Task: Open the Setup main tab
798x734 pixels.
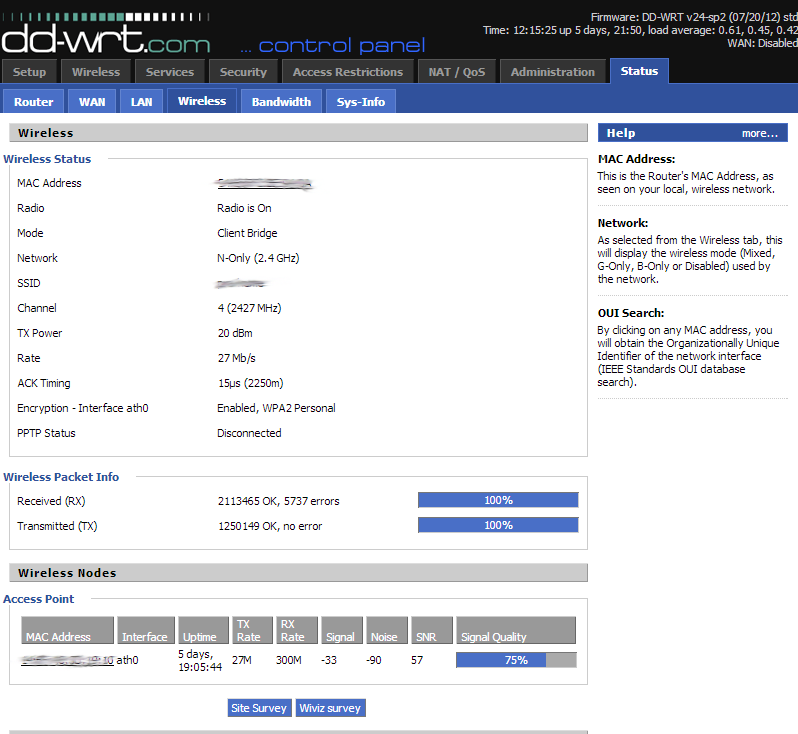Action: [x=30, y=72]
